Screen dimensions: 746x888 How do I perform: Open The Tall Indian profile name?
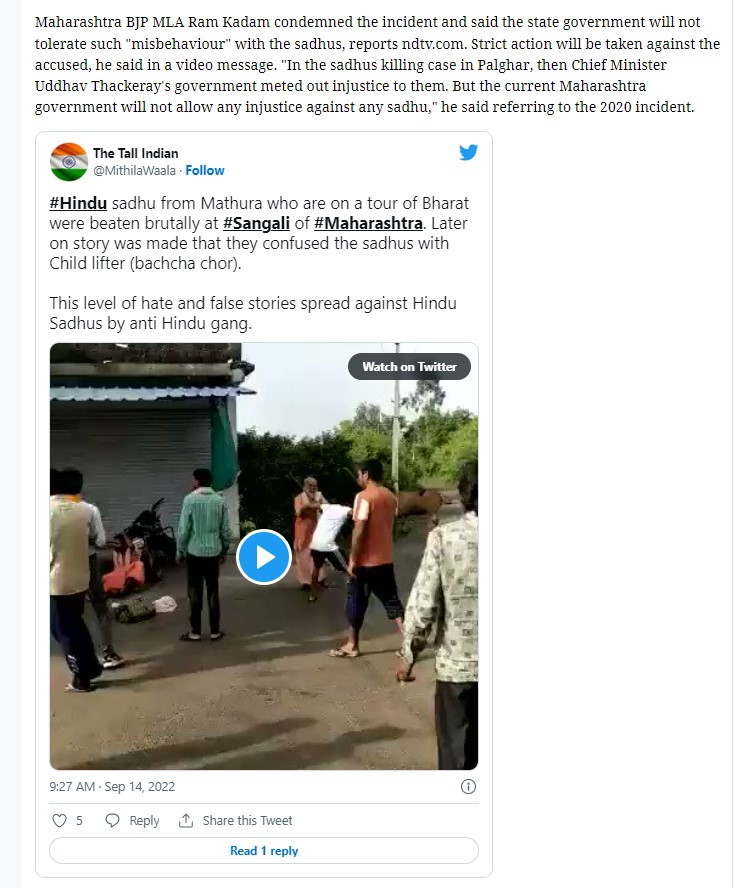coord(136,153)
